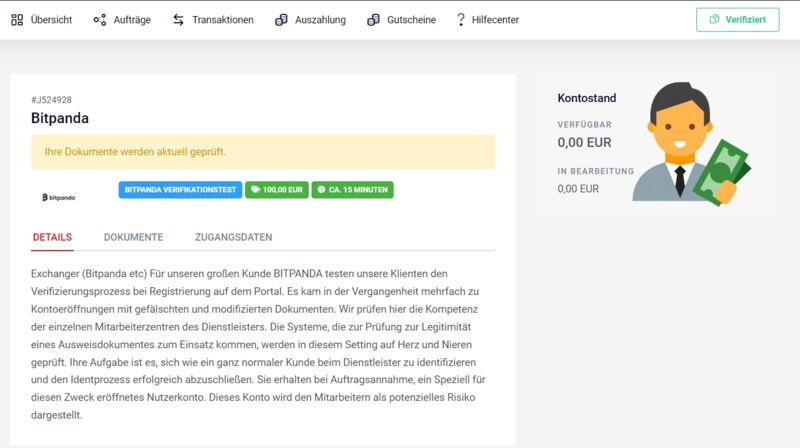
Task: Open the Zugangsdaten tab
Action: click(234, 237)
